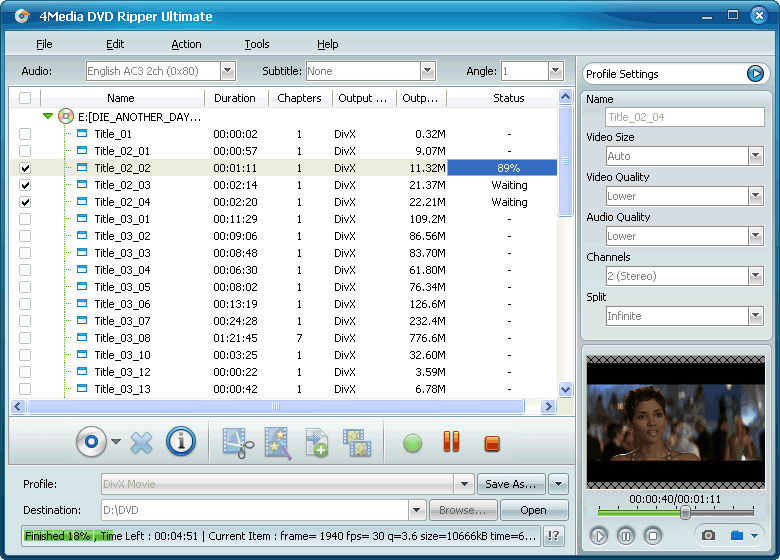Open the Tools menu
The image size is (780, 560).
point(257,44)
